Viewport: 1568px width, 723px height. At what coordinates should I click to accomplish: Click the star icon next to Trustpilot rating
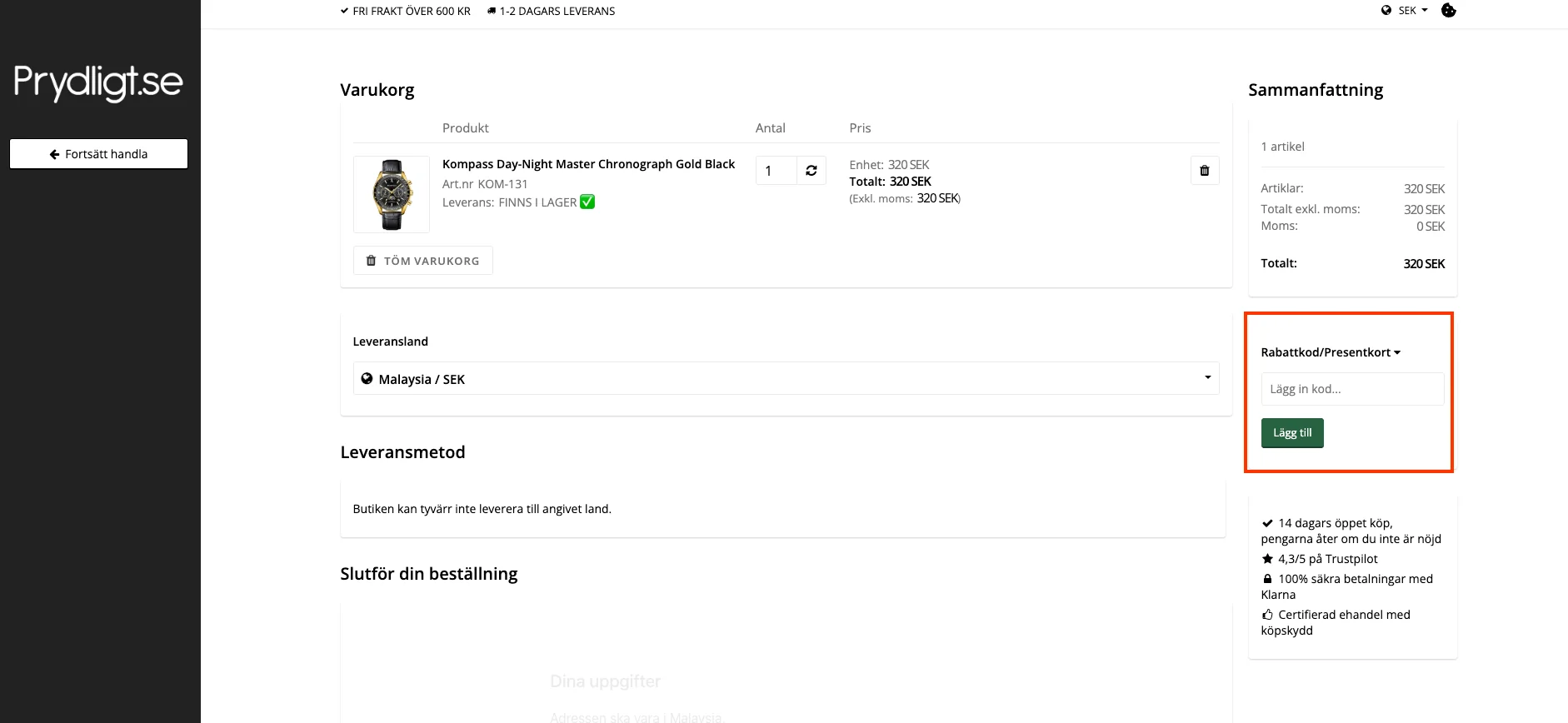coord(1267,559)
